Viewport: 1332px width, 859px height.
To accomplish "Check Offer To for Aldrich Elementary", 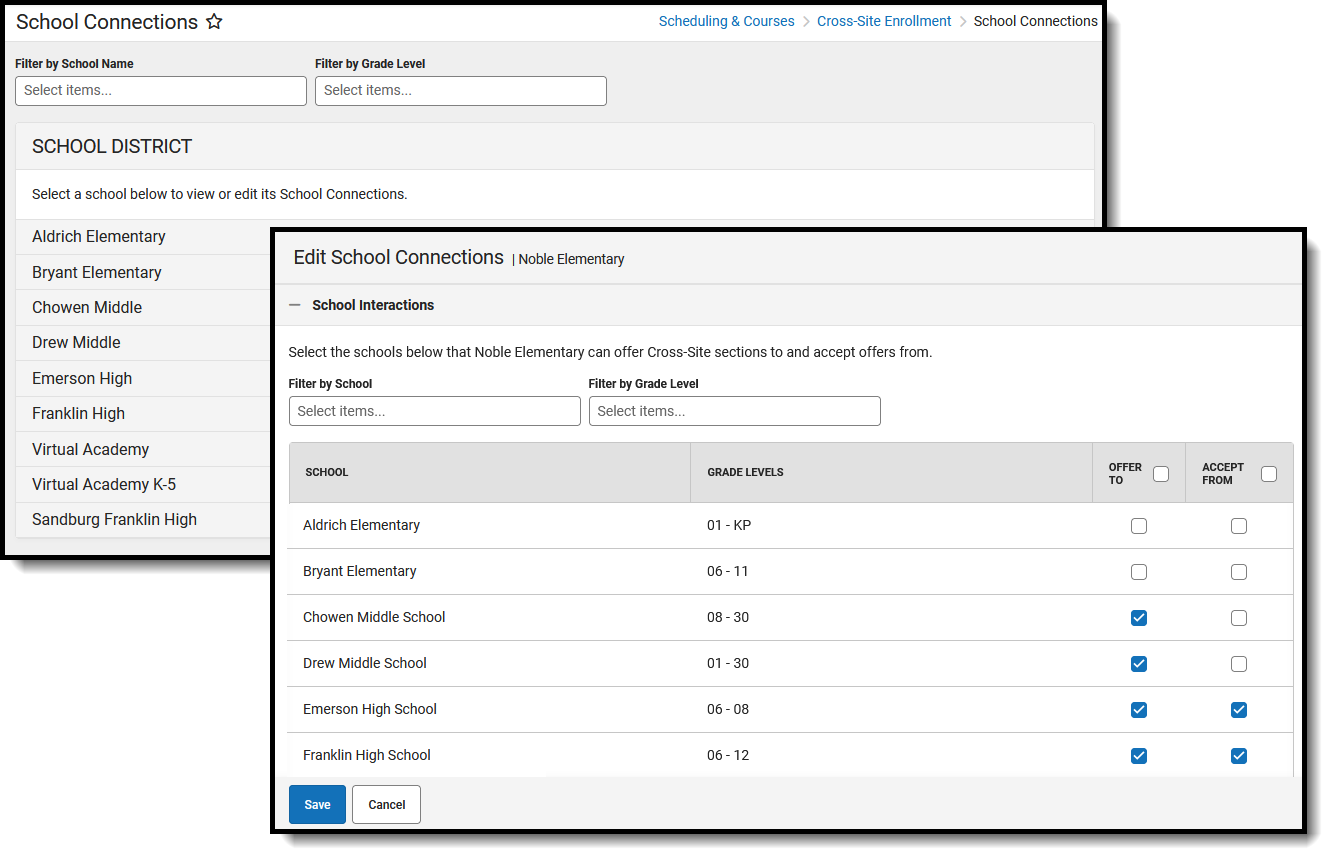I will [1139, 526].
